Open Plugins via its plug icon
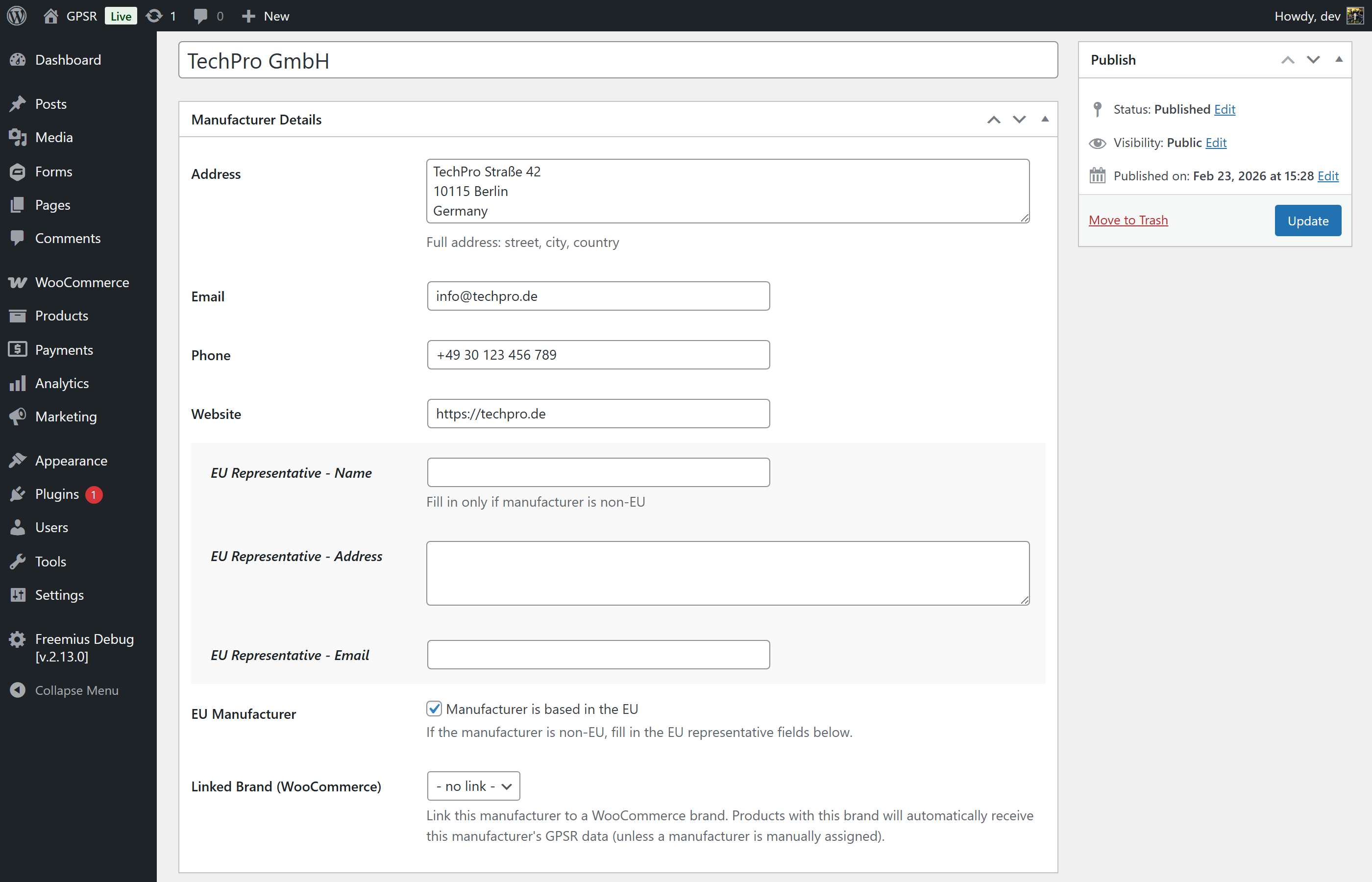The image size is (1372, 882). tap(18, 494)
